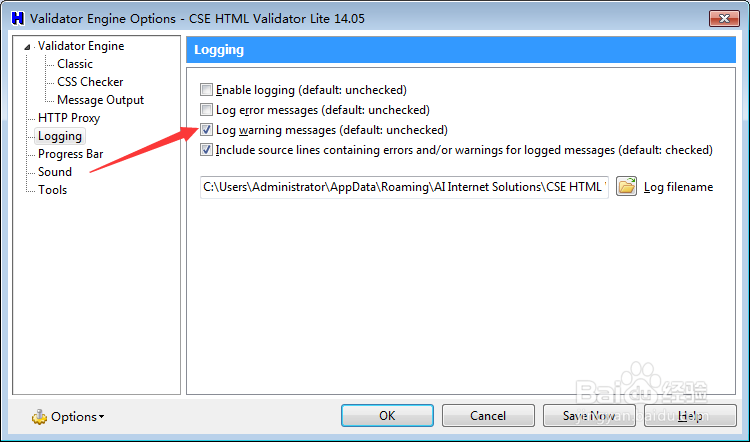Uncheck Include source lines checkbox
This screenshot has width=750, height=442.
pos(207,150)
